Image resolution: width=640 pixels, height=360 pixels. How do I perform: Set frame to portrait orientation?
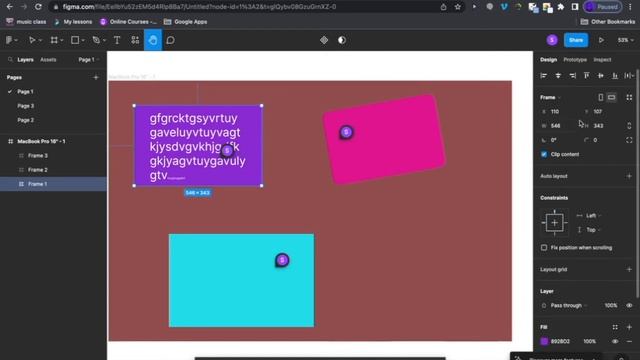tap(601, 97)
